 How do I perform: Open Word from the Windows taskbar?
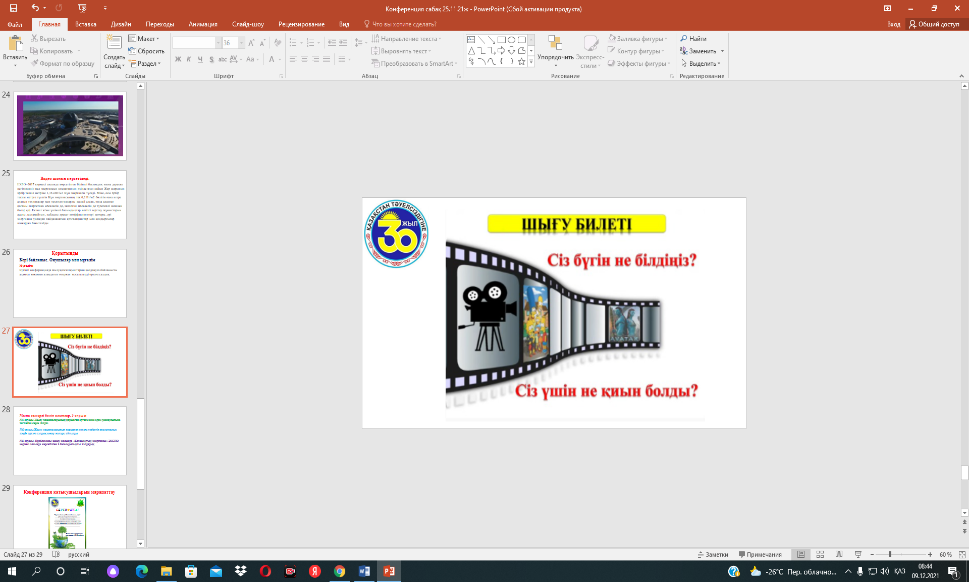365,571
